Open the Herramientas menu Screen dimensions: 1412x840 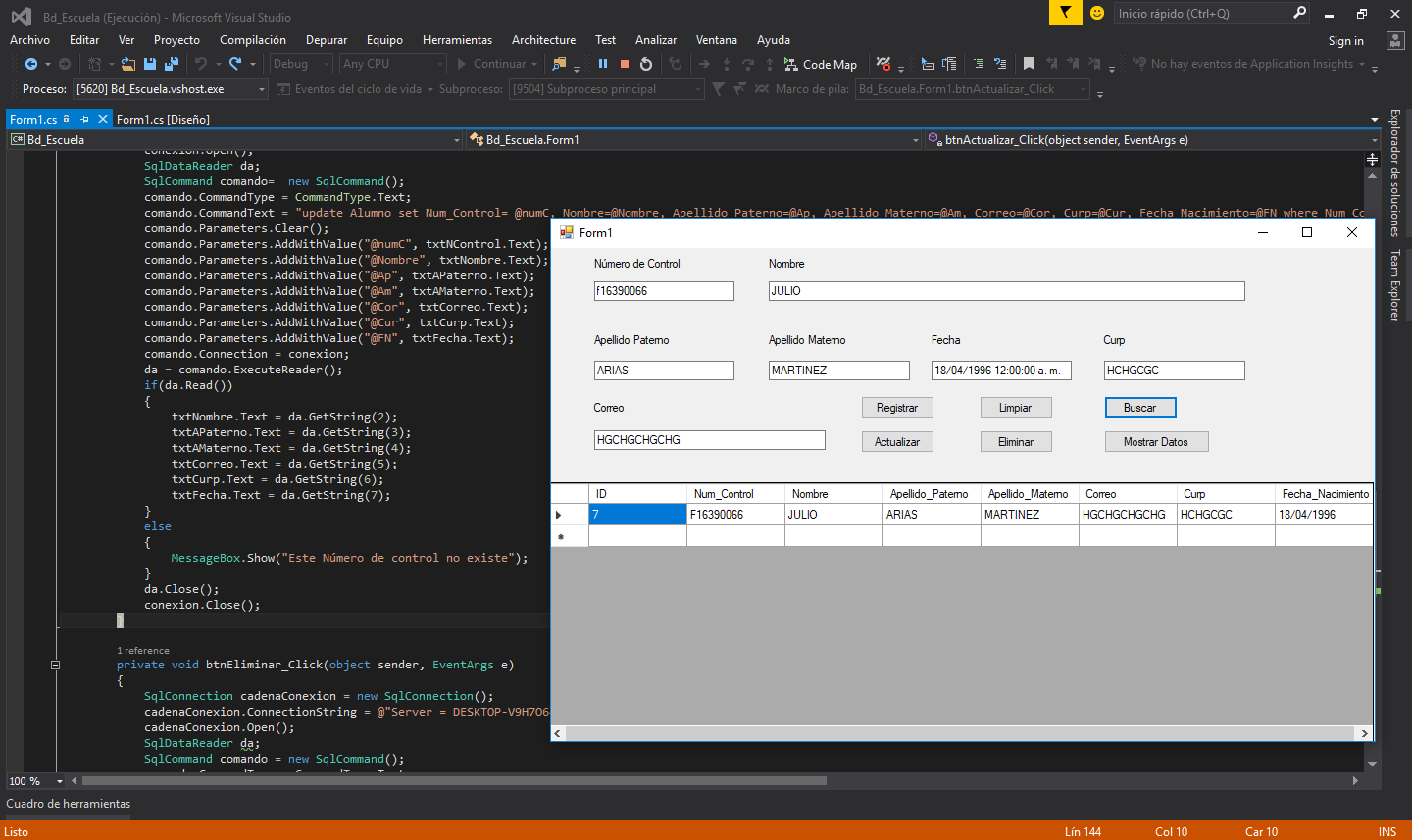pos(457,40)
